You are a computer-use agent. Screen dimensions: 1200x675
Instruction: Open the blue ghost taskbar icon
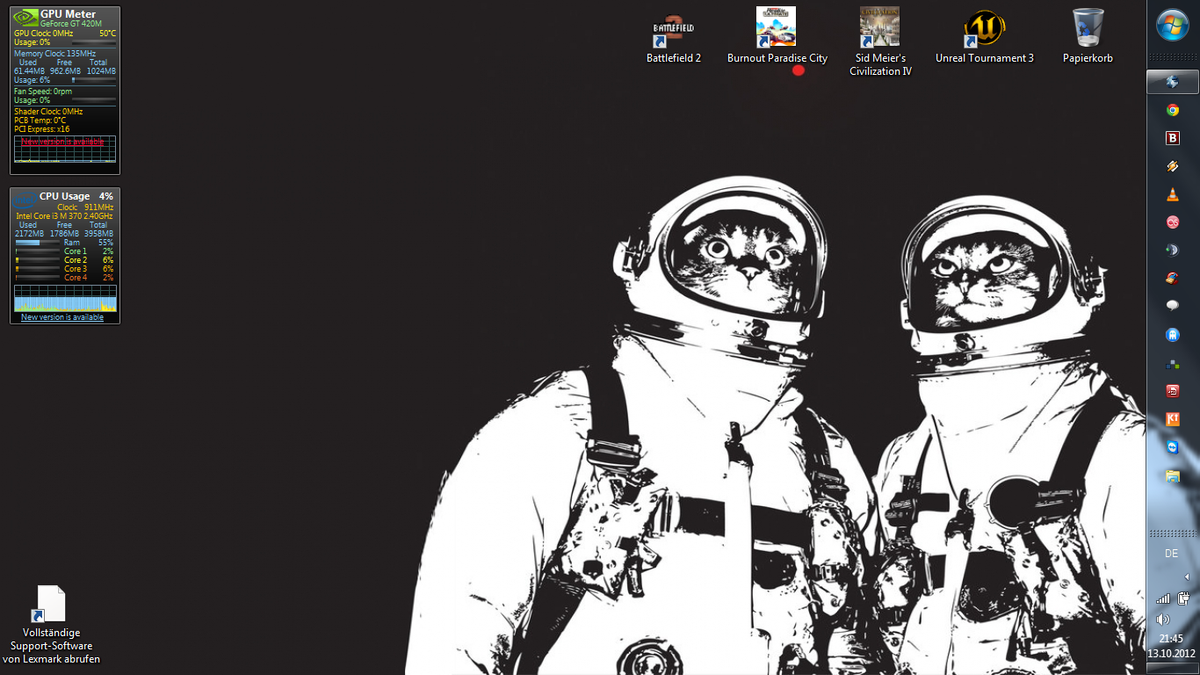1172,334
